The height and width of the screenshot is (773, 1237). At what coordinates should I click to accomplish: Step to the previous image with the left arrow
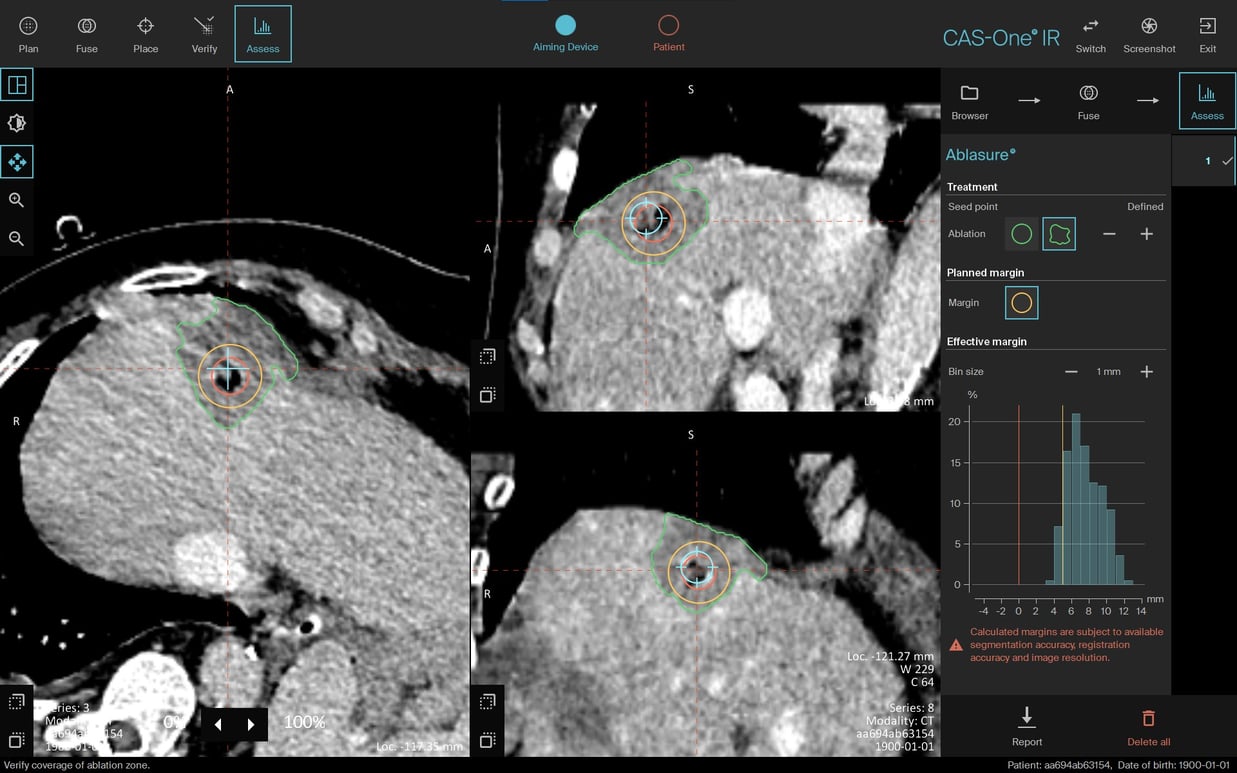[218, 724]
